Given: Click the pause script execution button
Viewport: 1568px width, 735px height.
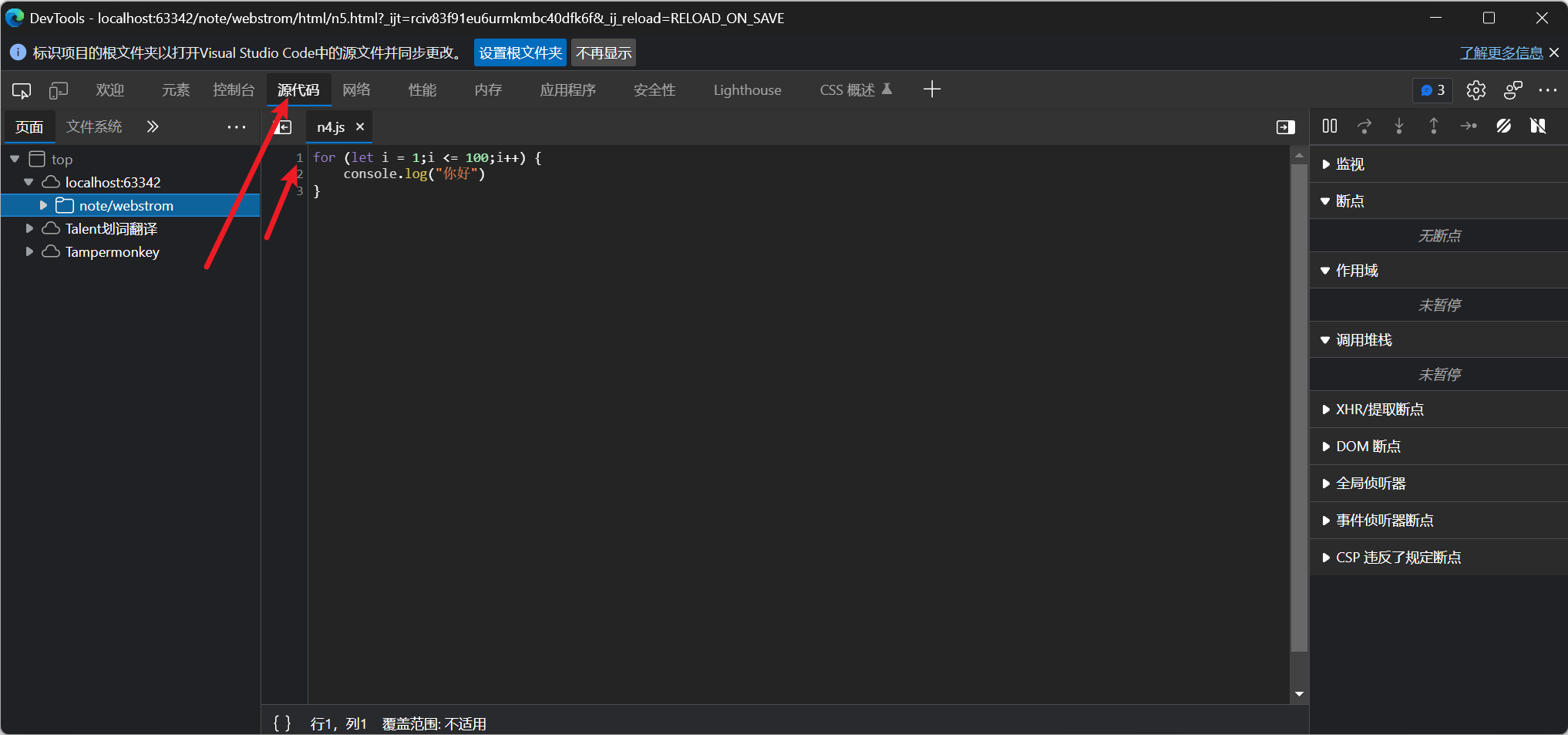Looking at the screenshot, I should tap(1330, 126).
